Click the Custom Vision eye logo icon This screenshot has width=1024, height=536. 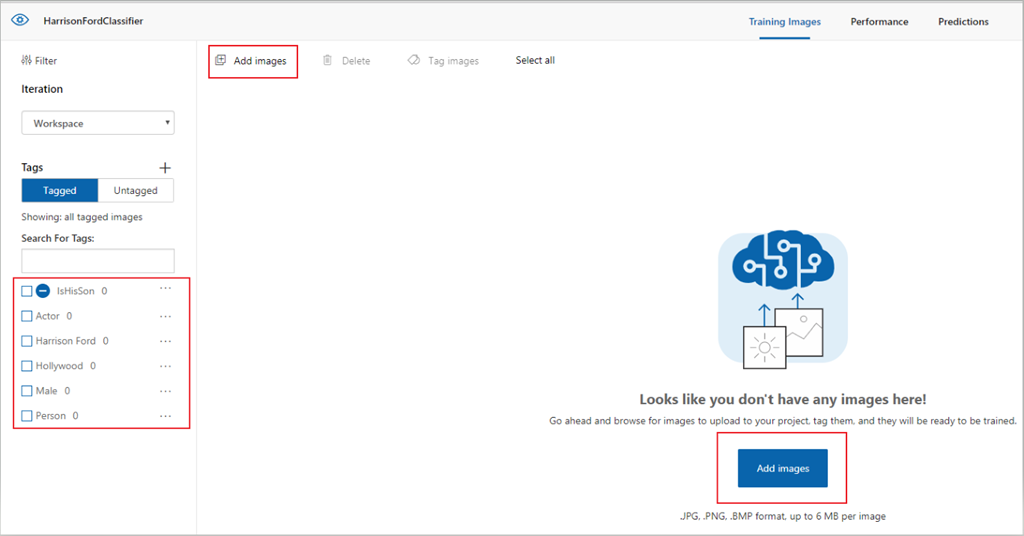[20, 20]
